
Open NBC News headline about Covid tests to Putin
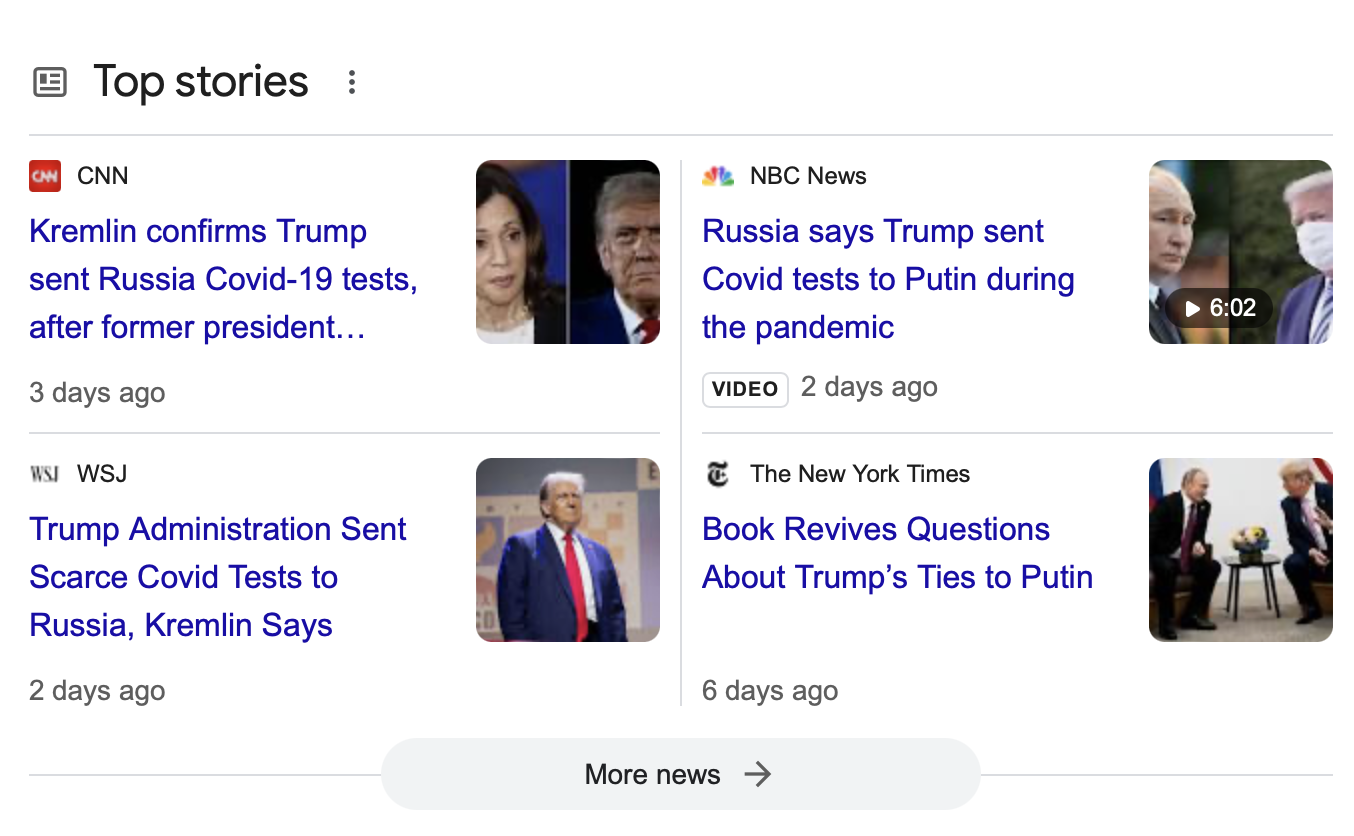point(888,279)
